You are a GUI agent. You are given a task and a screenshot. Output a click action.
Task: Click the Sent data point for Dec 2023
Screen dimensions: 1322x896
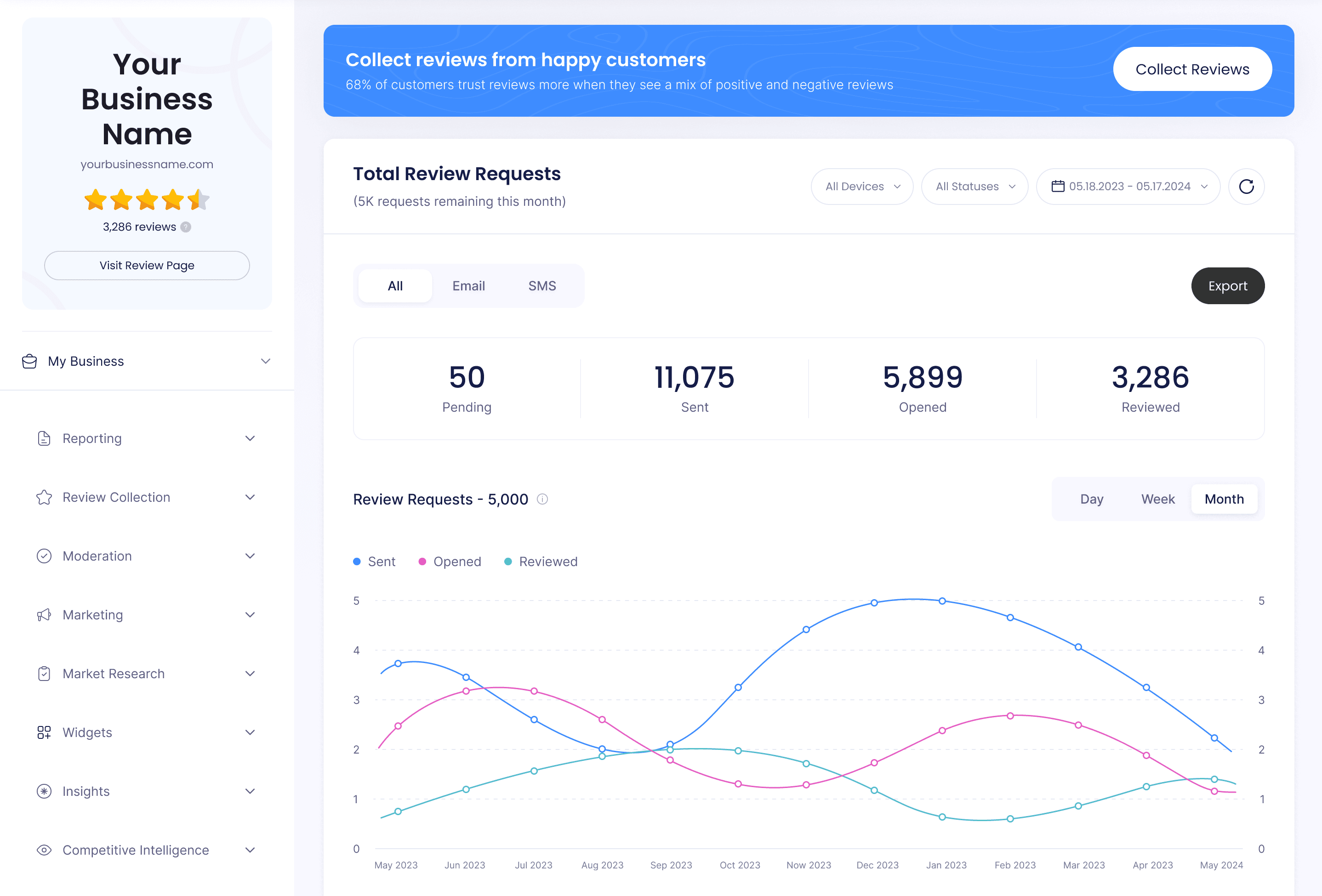click(x=874, y=603)
